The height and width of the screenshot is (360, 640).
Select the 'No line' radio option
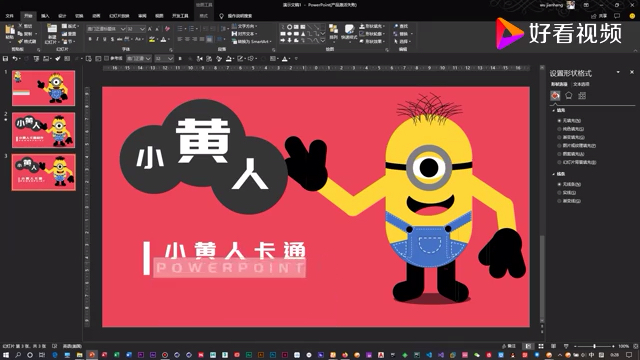tap(559, 184)
